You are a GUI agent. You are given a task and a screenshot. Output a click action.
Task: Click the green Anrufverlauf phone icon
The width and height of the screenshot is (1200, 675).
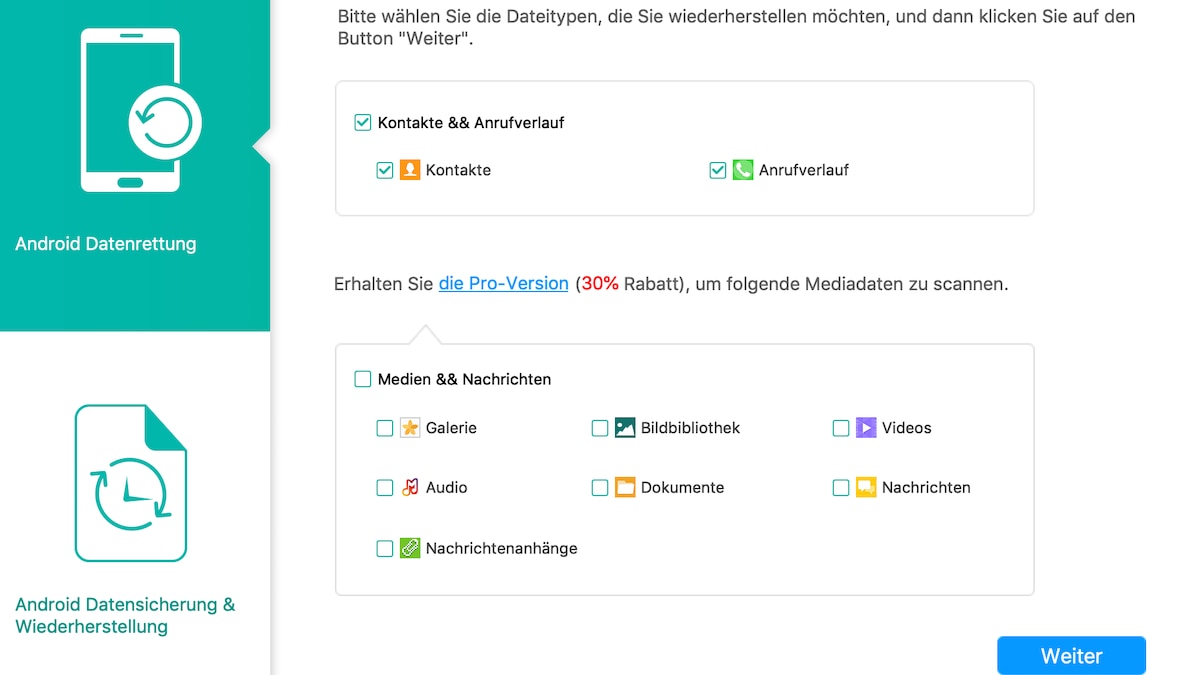[x=742, y=170]
